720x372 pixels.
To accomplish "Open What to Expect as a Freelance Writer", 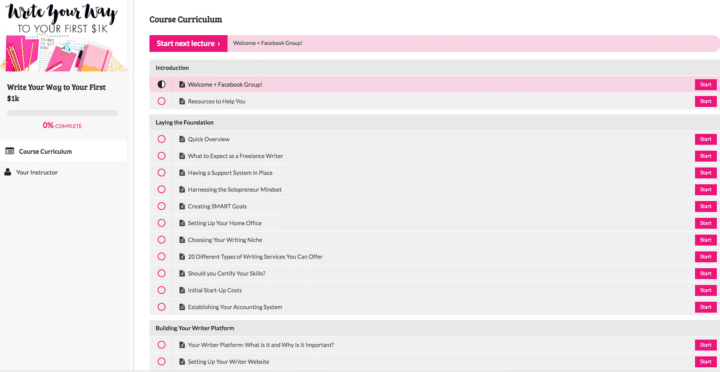I will [235, 156].
